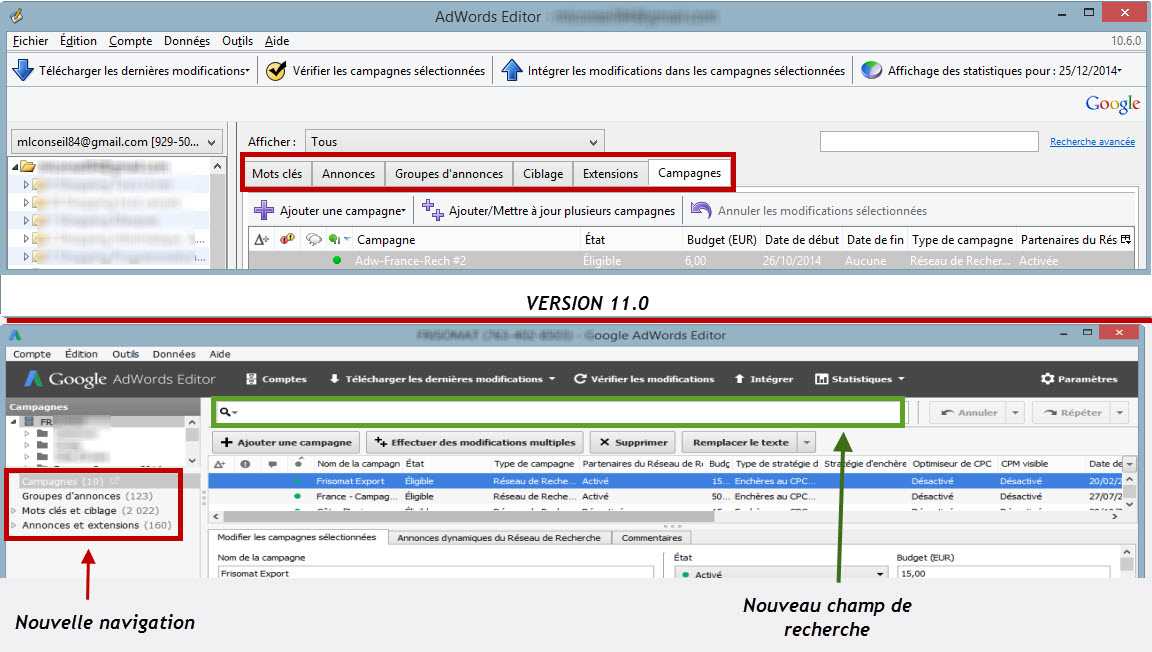This screenshot has width=1152, height=652.
Task: Expand Mots clés et ciblage in navigation
Action: (x=14, y=510)
